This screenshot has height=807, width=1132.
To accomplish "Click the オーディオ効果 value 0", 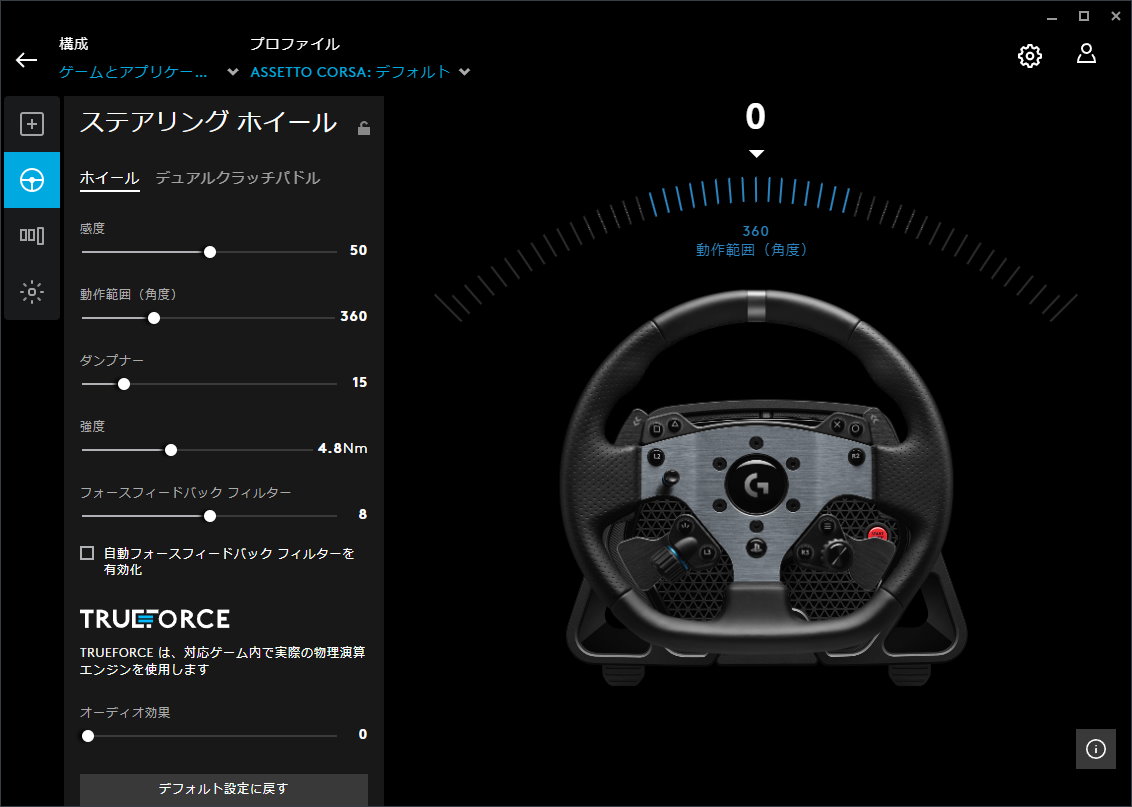I will (x=362, y=734).
